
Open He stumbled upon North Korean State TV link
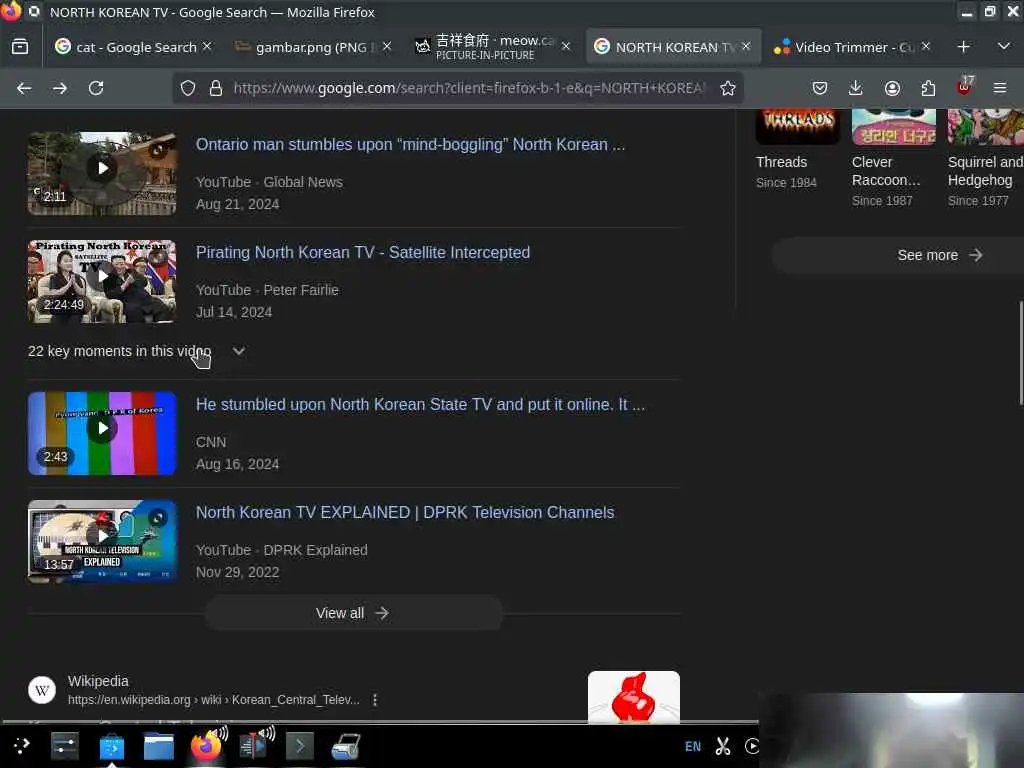click(420, 405)
